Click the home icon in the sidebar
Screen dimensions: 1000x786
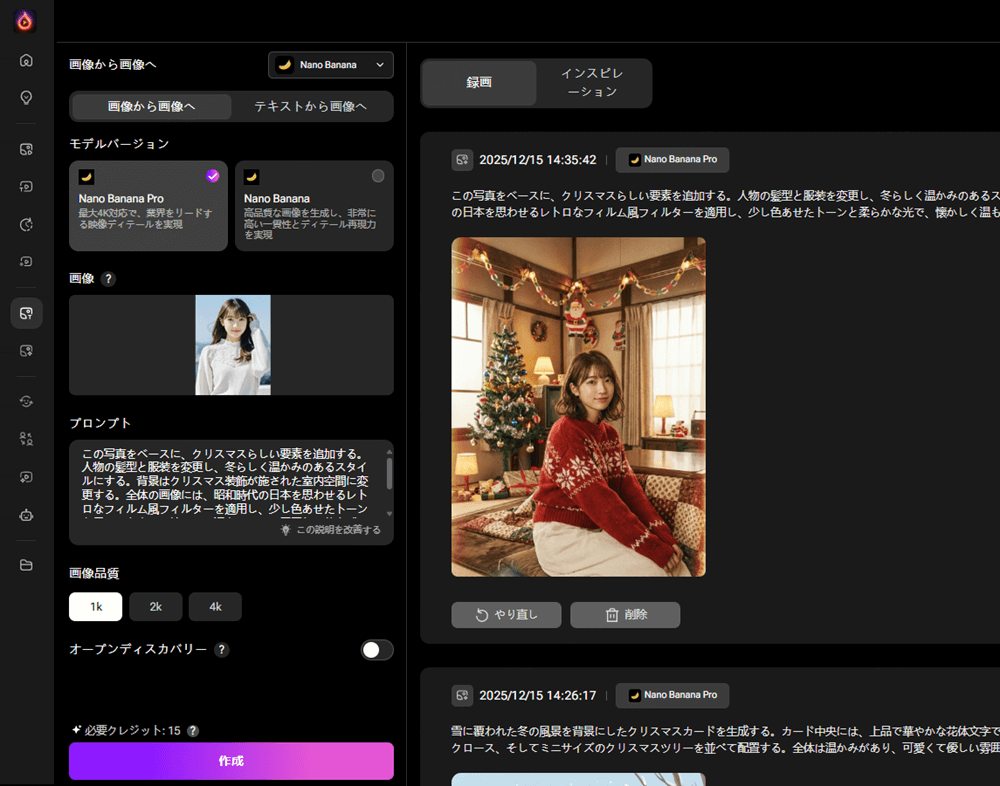pos(26,60)
